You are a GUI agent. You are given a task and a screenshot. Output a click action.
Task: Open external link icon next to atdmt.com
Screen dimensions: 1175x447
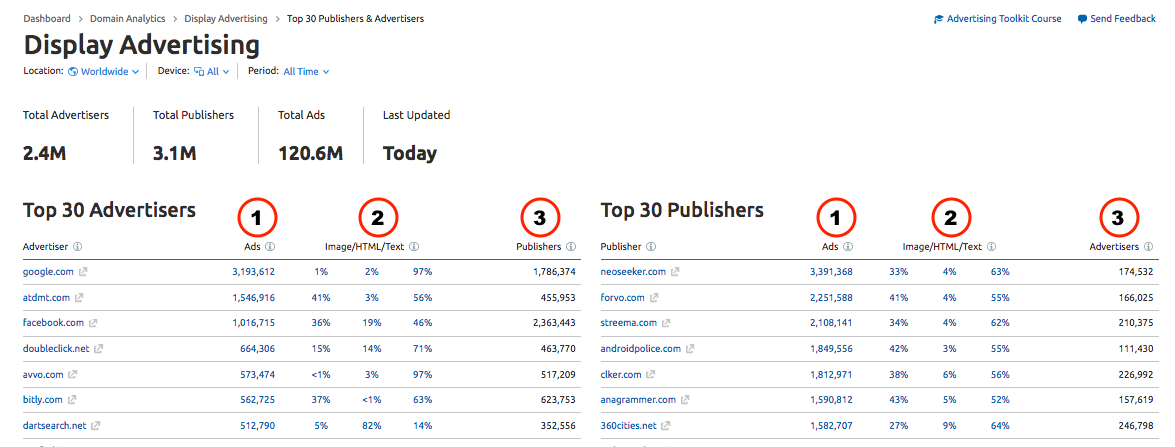pyautogui.click(x=79, y=297)
